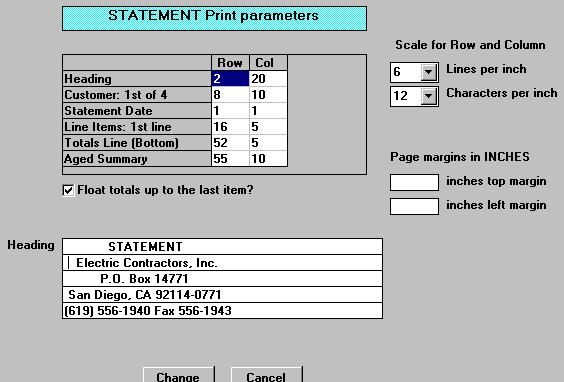The image size is (564, 382).
Task: Select the Heading Row cell with value 2
Action: click(x=230, y=79)
